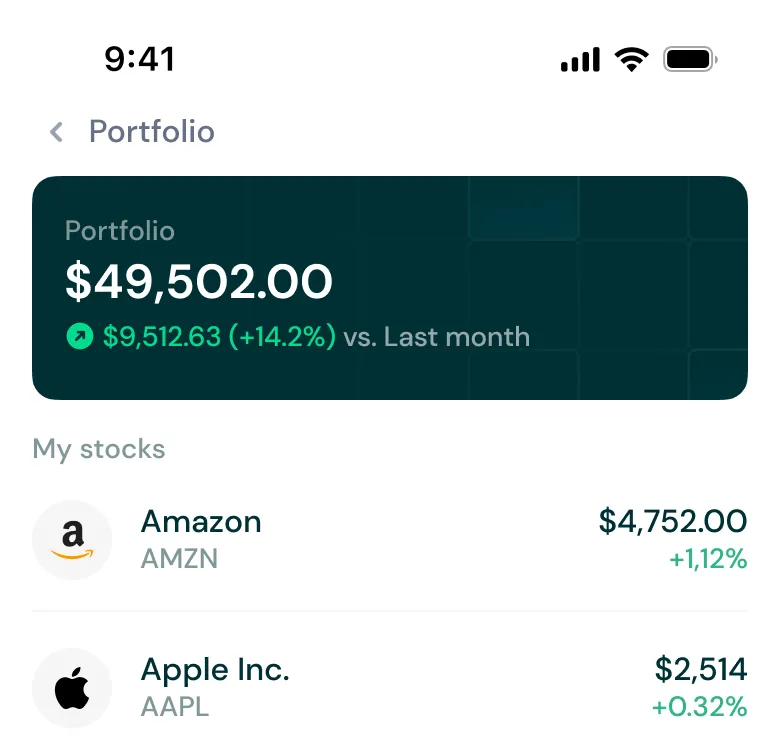Tap the AAPL ticker symbol

tap(175, 707)
